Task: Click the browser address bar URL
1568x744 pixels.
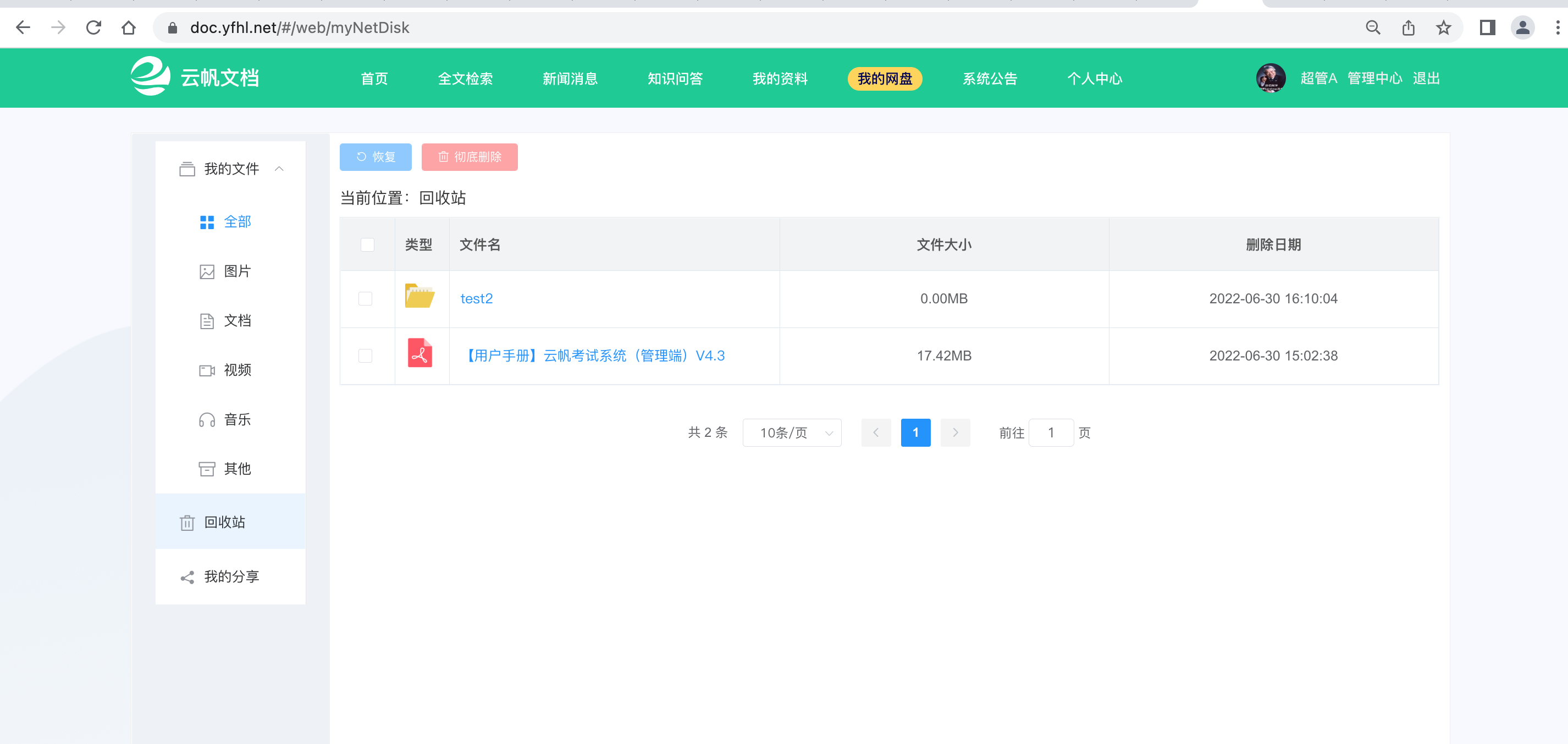Action: (300, 28)
